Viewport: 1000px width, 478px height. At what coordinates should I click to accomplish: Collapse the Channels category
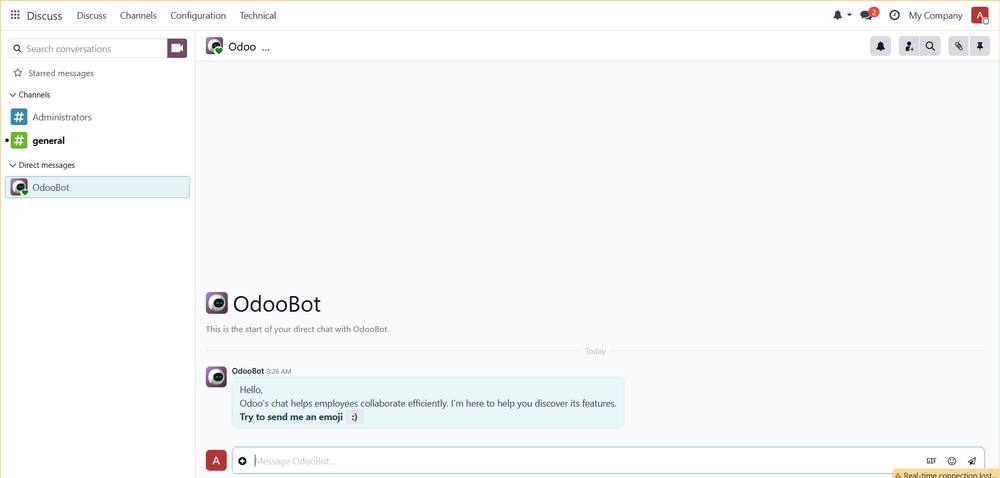(x=30, y=94)
